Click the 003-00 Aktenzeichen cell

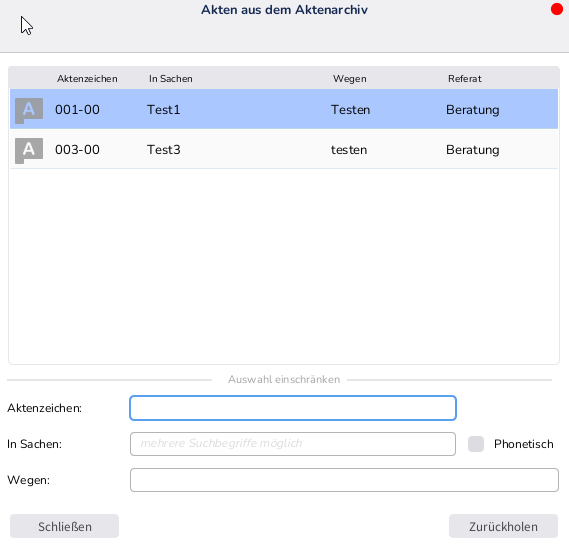point(77,150)
